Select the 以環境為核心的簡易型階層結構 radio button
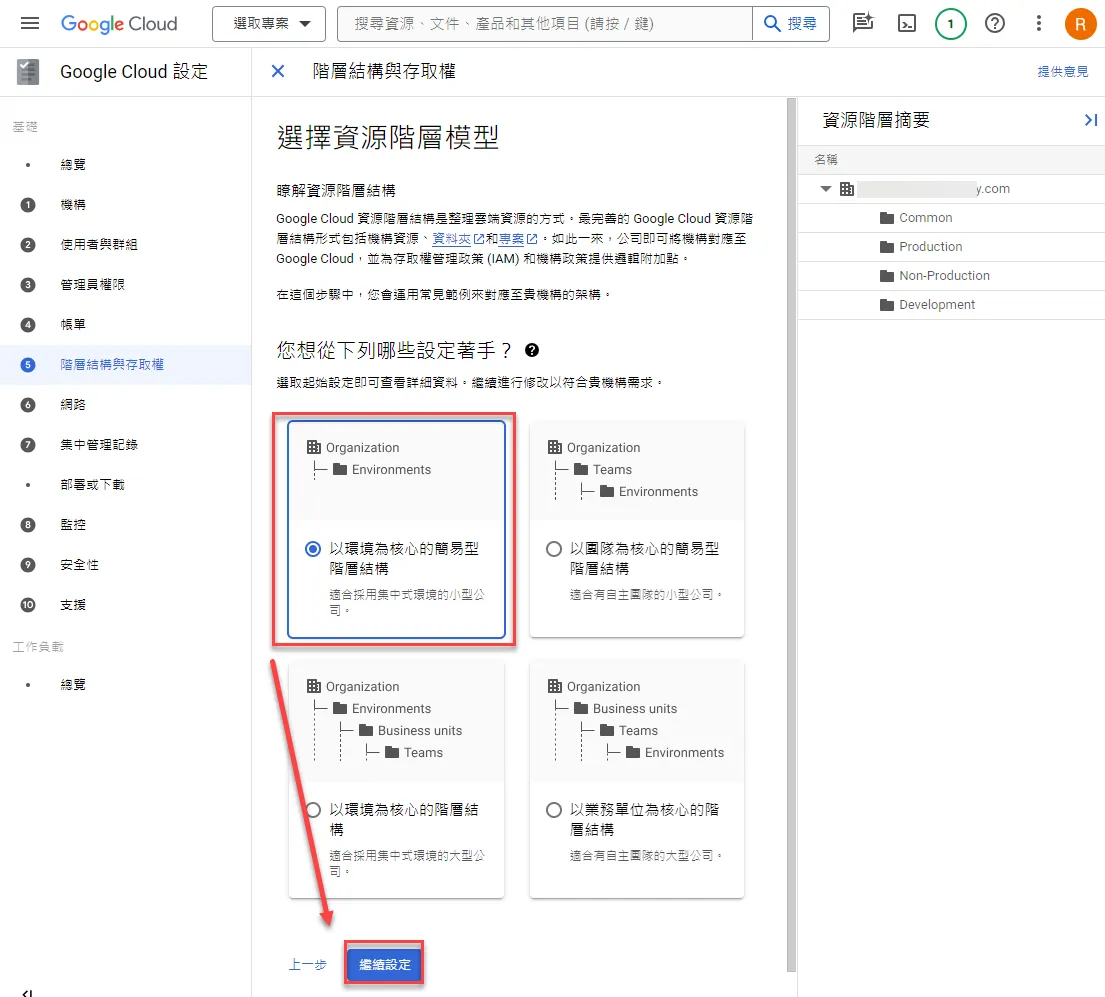Viewport: 1105px width, 997px height. 313,549
